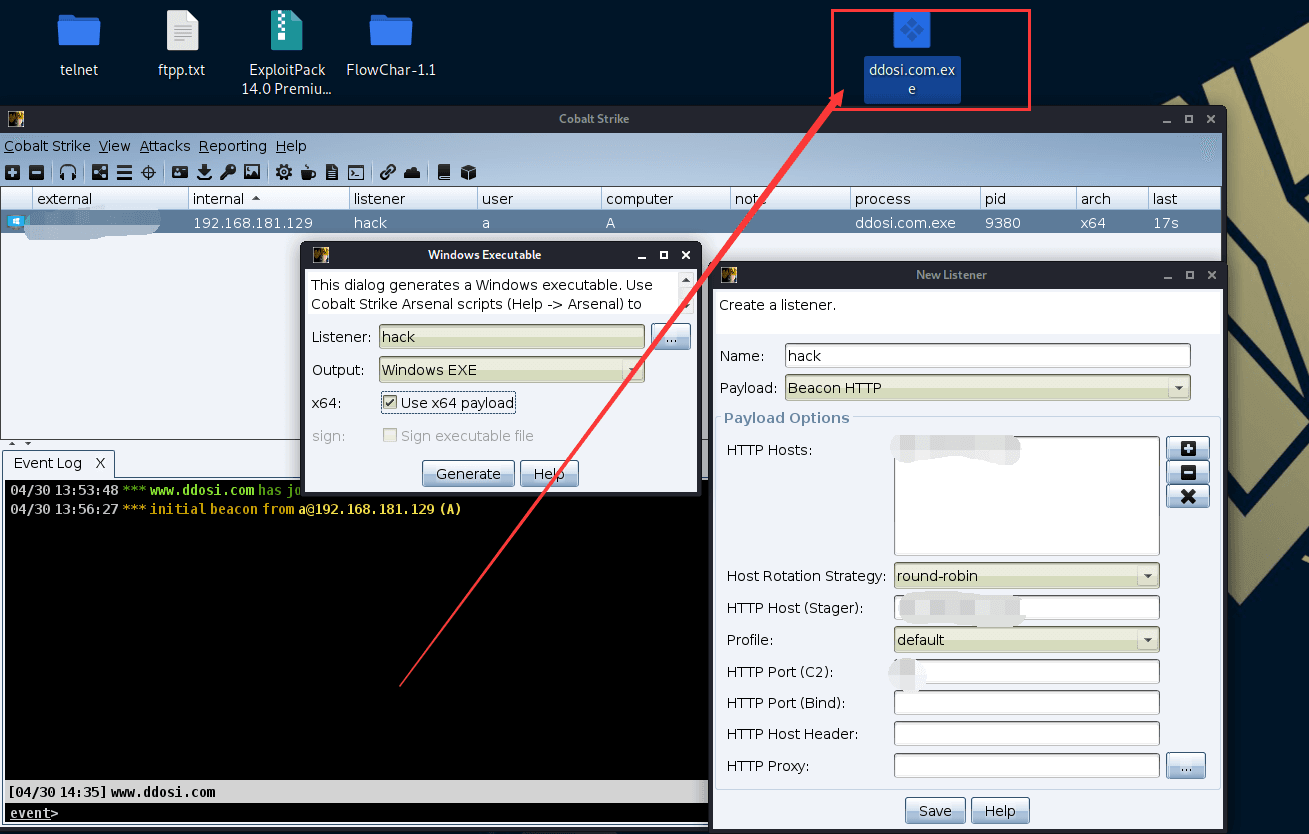
Task: Click the Listener field containing hack
Action: [512, 337]
